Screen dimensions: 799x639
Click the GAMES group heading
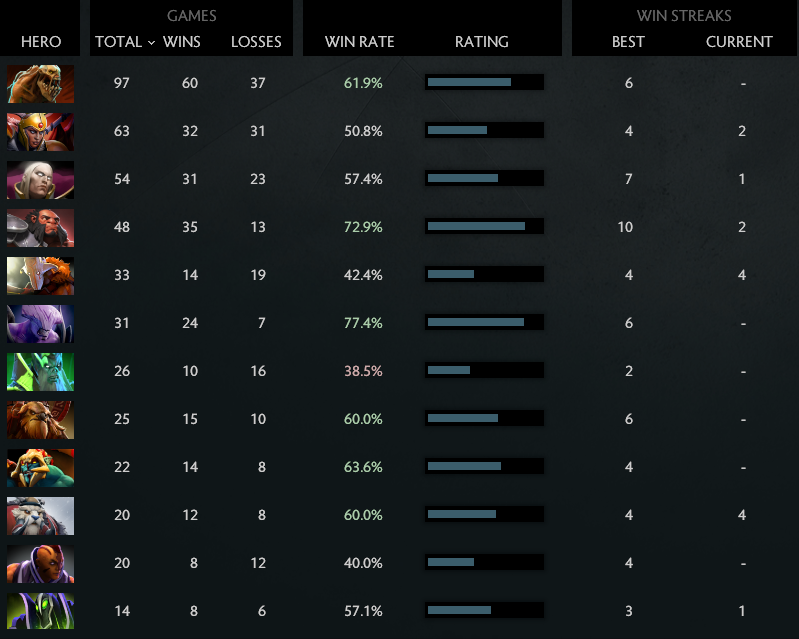tap(192, 16)
